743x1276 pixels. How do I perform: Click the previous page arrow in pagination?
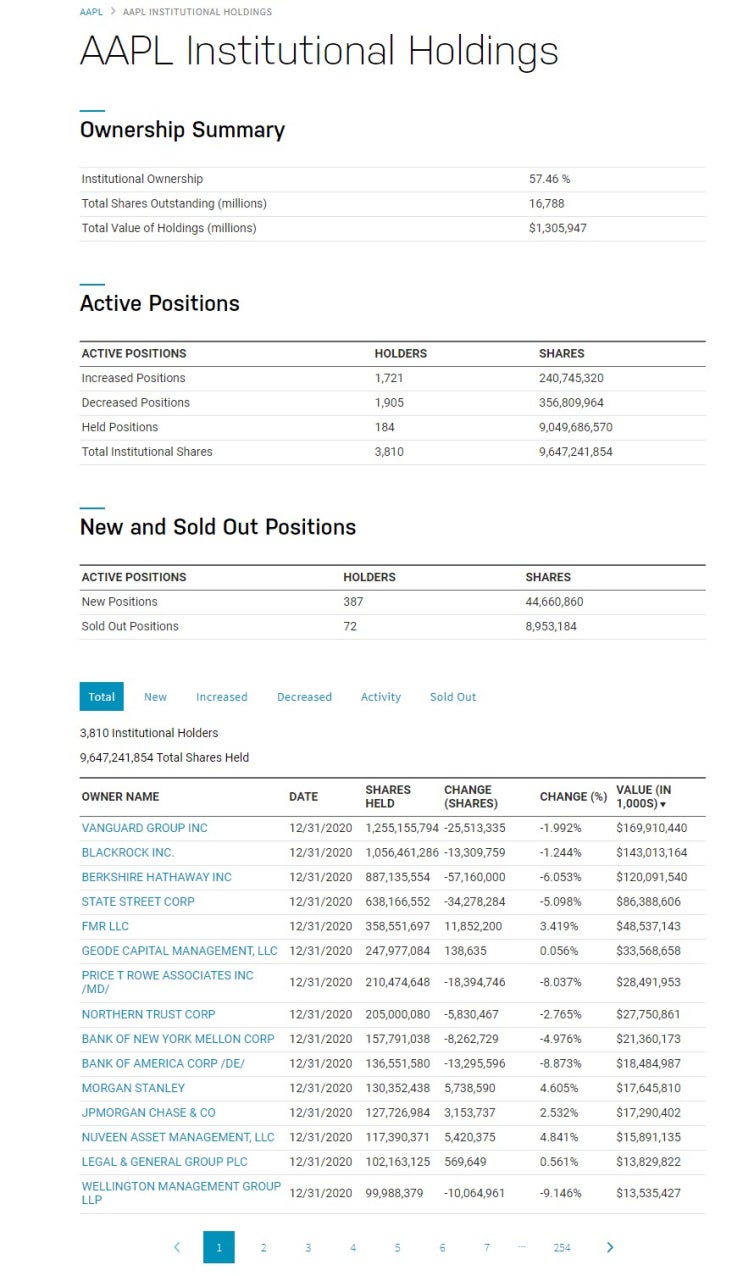(177, 1247)
